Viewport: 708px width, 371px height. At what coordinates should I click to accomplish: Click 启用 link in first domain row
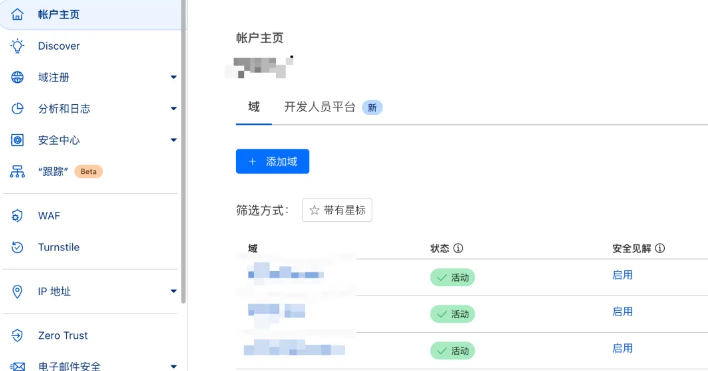pyautogui.click(x=622, y=275)
